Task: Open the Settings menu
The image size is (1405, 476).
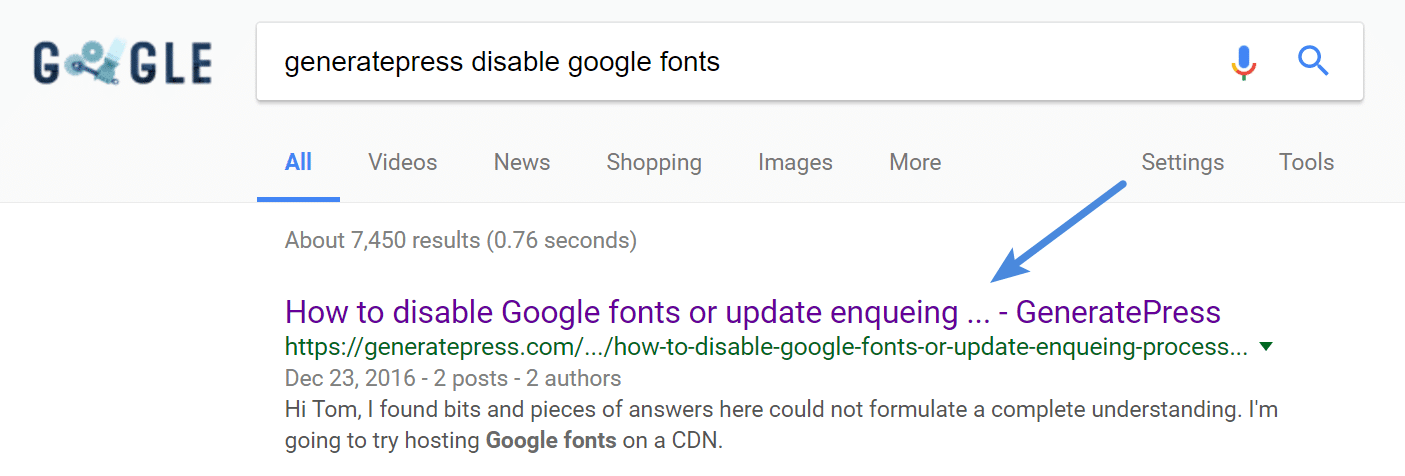Action: coord(1183,162)
